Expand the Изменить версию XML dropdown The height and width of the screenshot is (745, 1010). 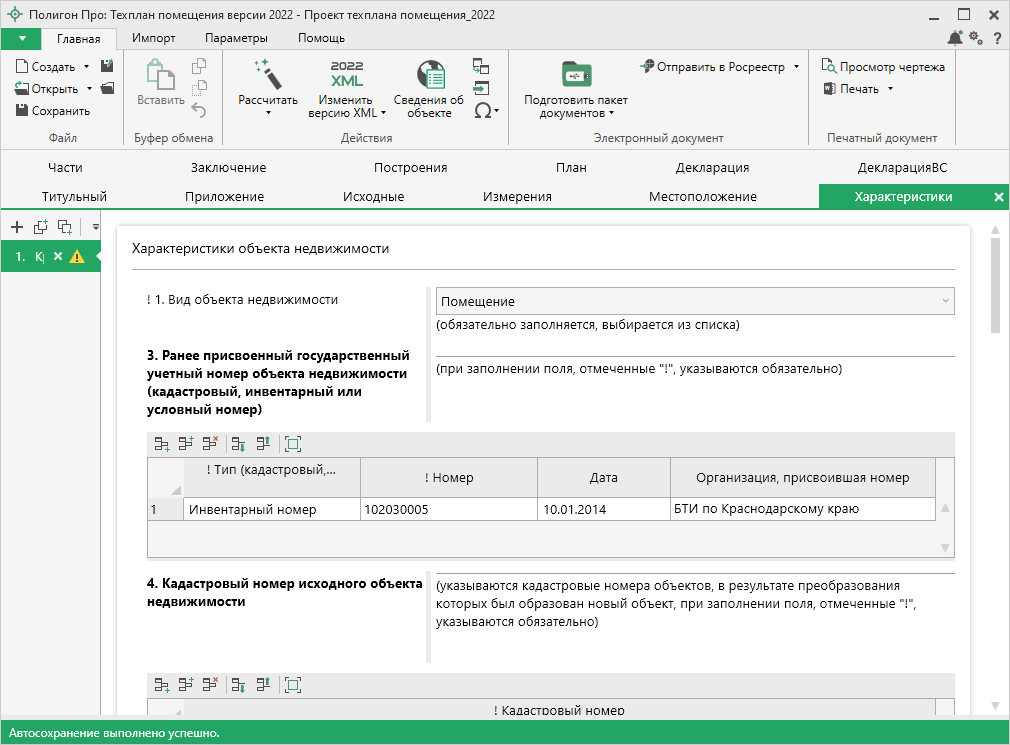(384, 113)
